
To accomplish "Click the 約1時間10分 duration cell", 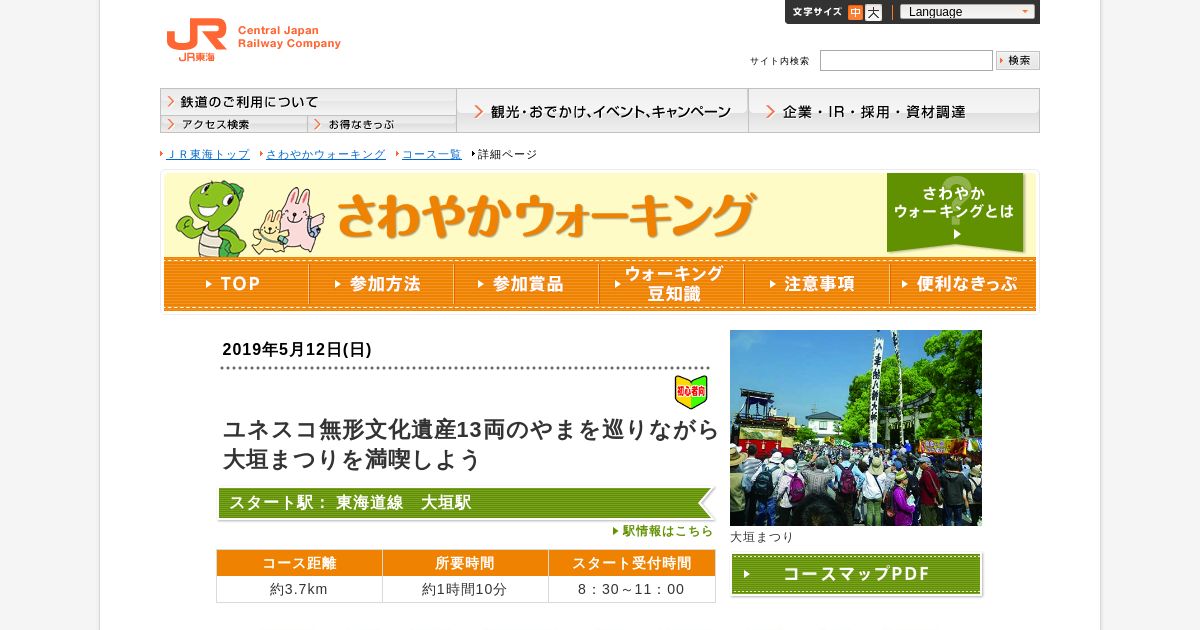I will click(465, 589).
